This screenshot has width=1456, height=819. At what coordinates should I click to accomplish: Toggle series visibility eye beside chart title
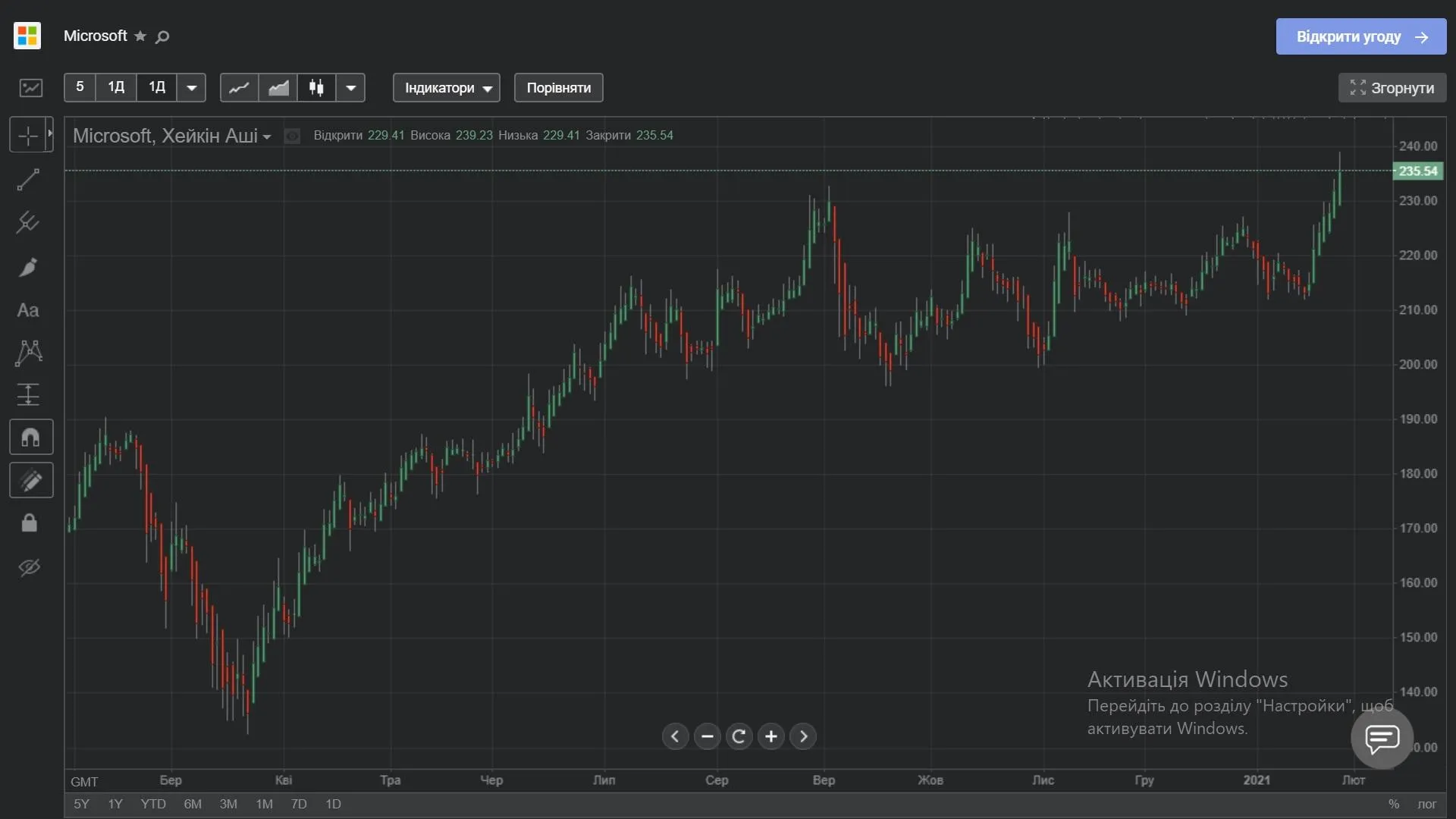pyautogui.click(x=292, y=136)
